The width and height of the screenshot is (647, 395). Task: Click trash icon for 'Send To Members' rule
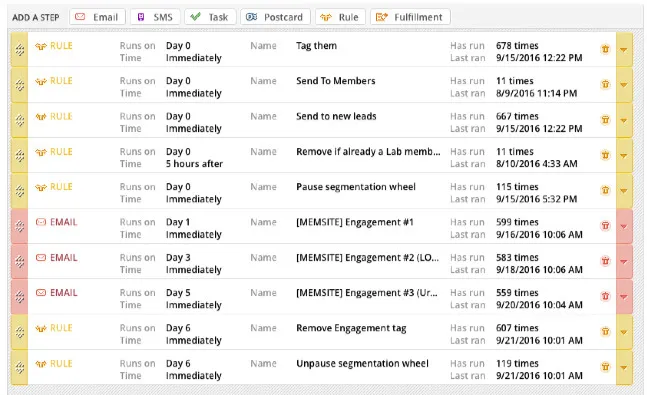click(605, 84)
